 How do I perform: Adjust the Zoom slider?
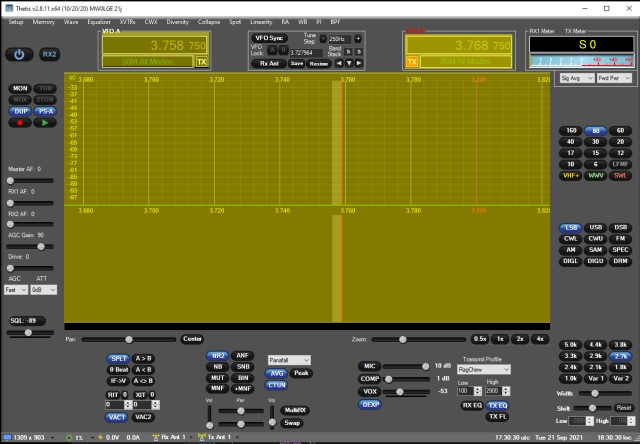pyautogui.click(x=418, y=340)
